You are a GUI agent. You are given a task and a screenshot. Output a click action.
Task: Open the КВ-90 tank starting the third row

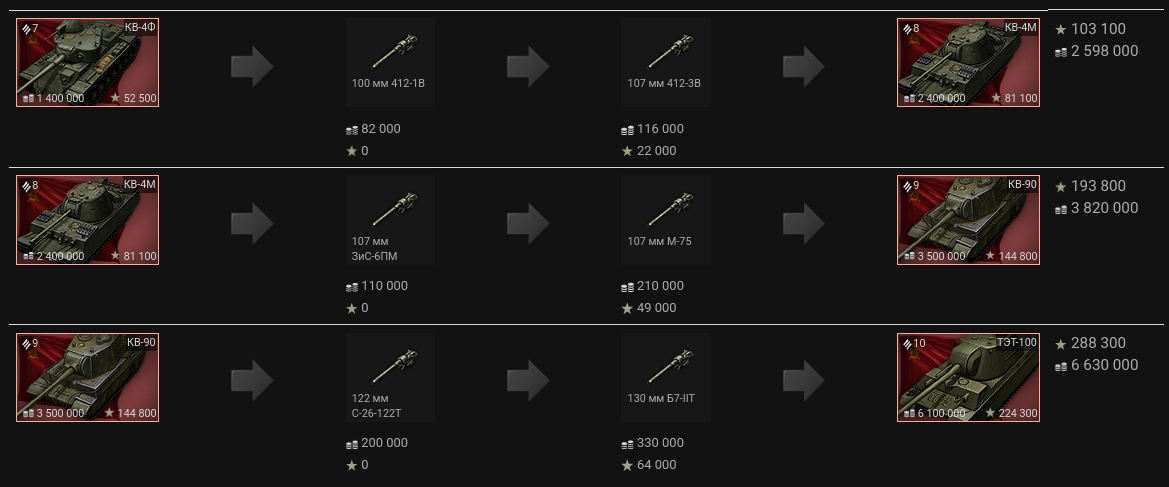87,377
